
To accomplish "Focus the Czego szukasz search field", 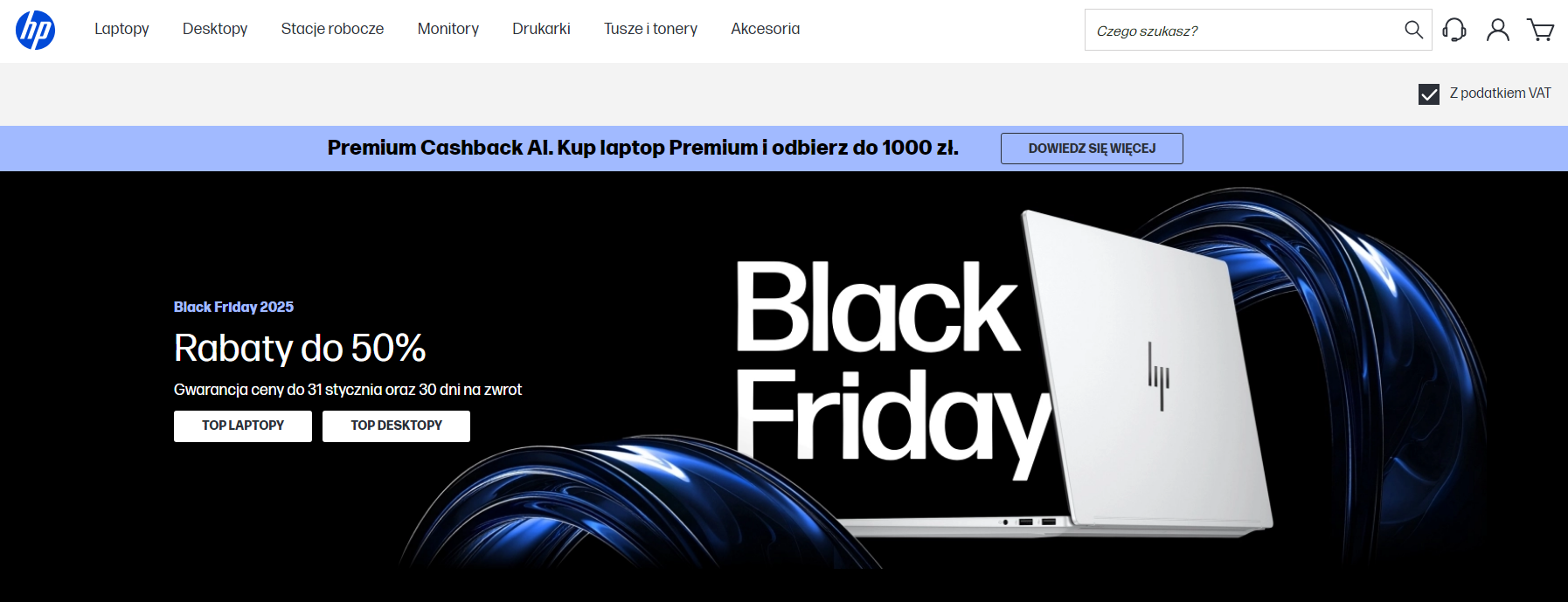I will pyautogui.click(x=1241, y=31).
